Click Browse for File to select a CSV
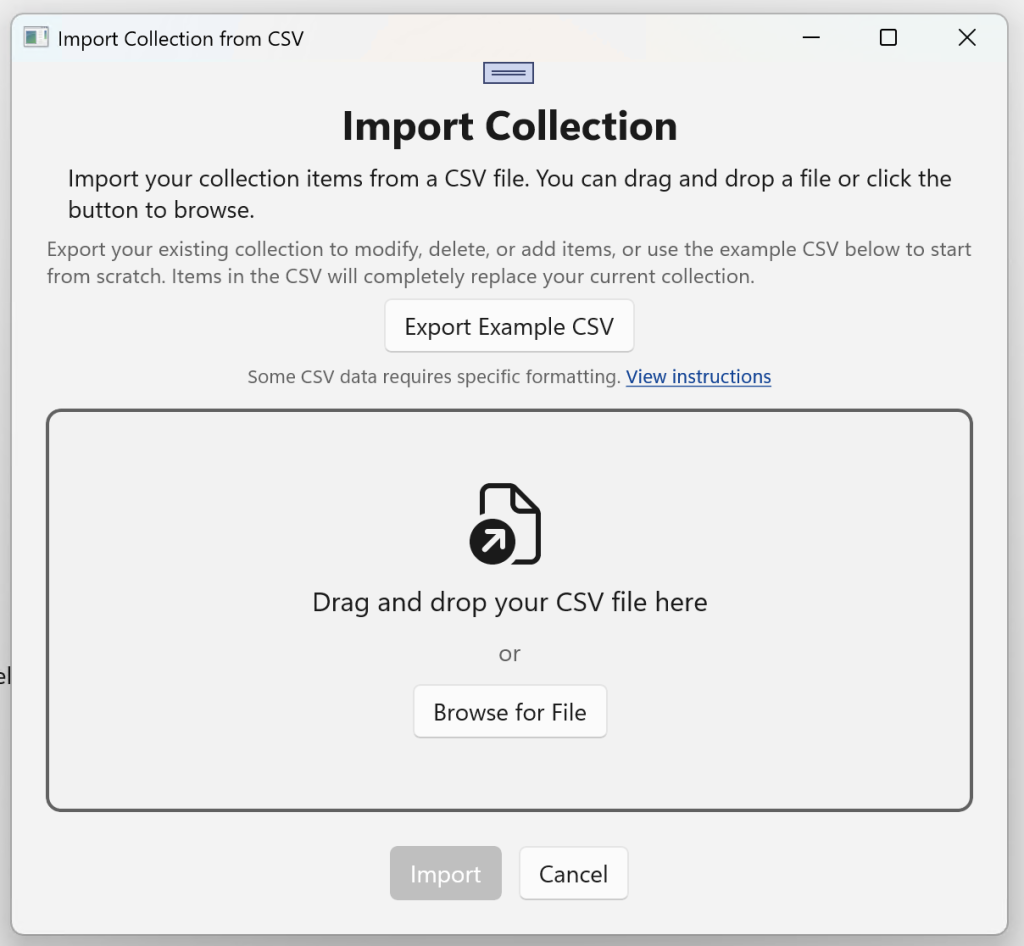The height and width of the screenshot is (946, 1024). tap(510, 711)
